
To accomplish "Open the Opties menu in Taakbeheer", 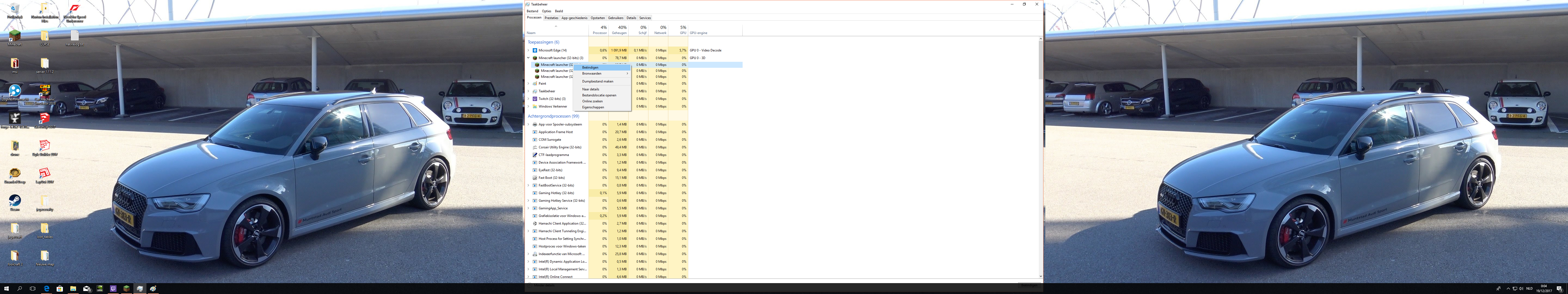I will (546, 11).
